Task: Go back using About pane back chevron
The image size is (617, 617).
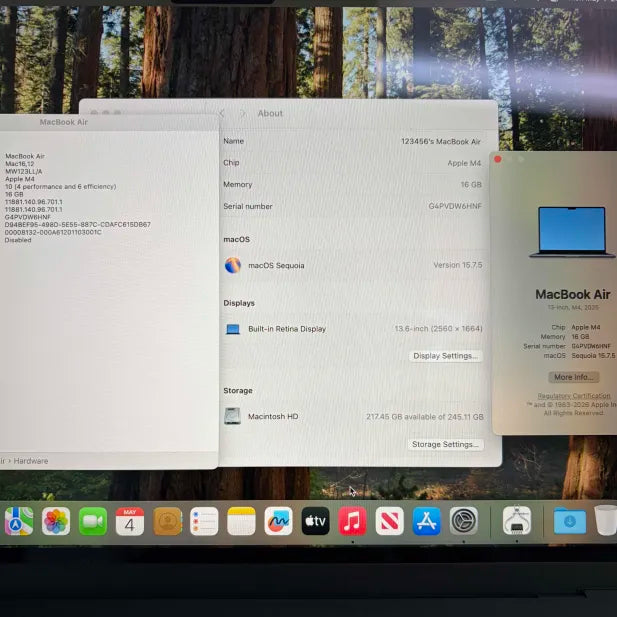Action: (222, 114)
